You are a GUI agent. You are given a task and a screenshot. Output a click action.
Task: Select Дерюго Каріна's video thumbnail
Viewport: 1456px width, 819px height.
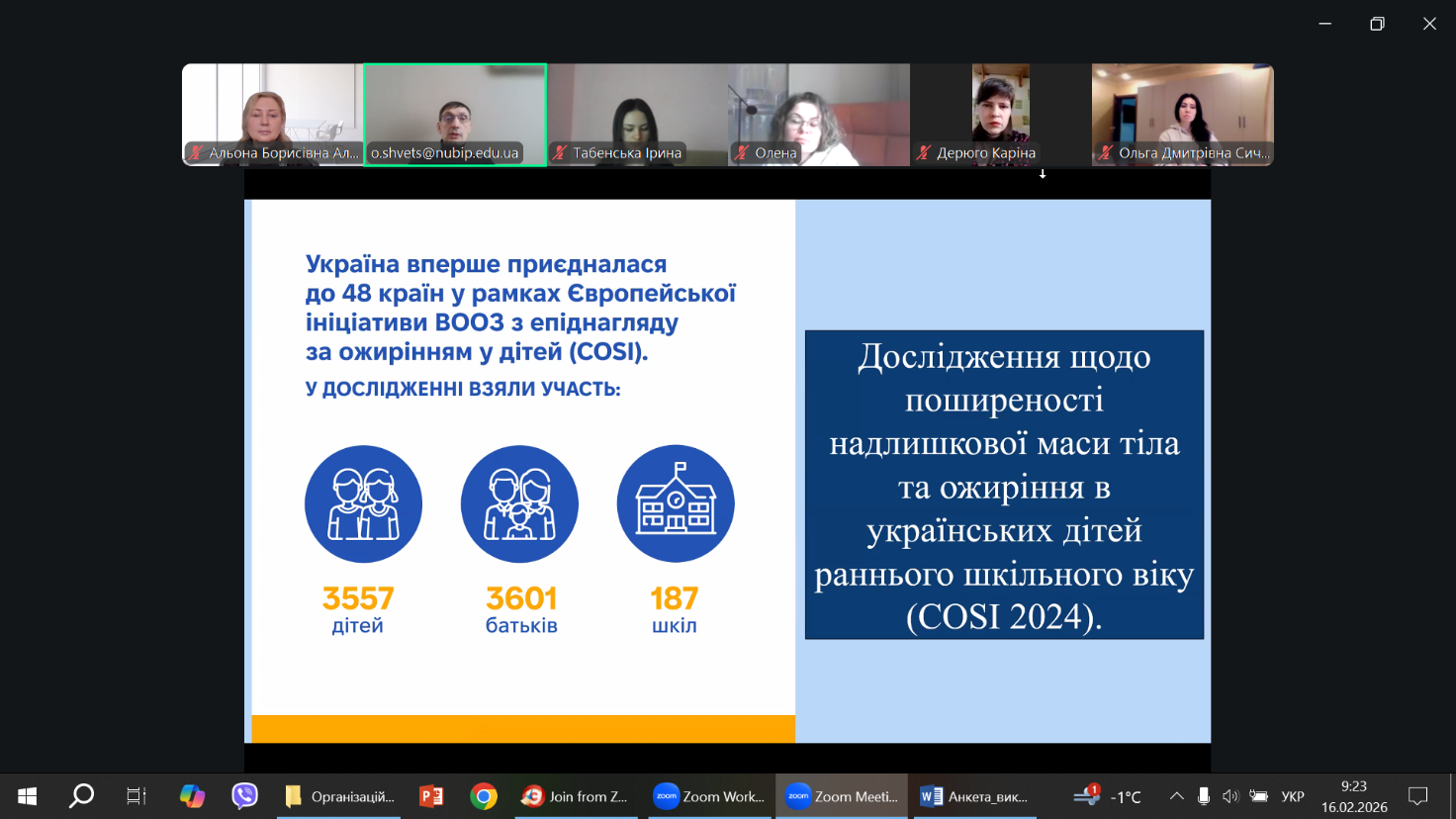point(1001,115)
